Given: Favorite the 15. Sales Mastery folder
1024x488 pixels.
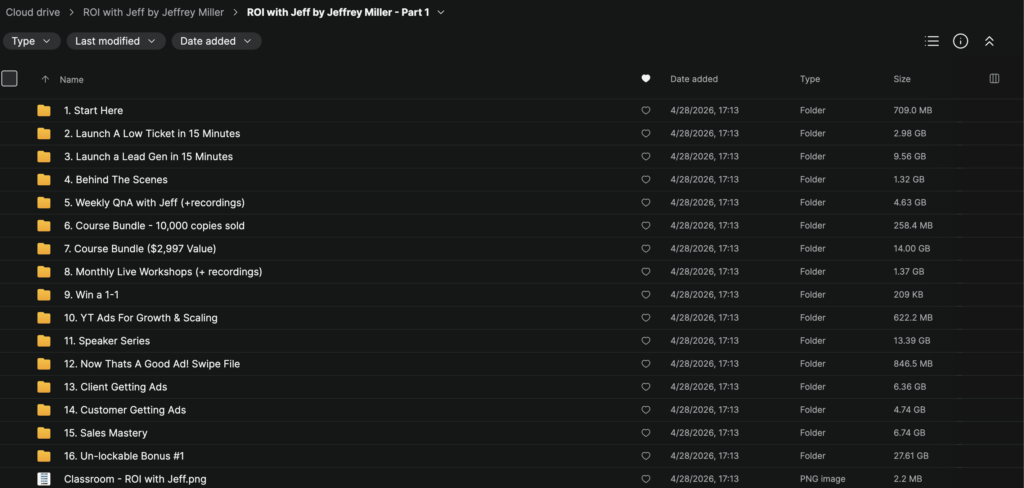Looking at the screenshot, I should [646, 433].
